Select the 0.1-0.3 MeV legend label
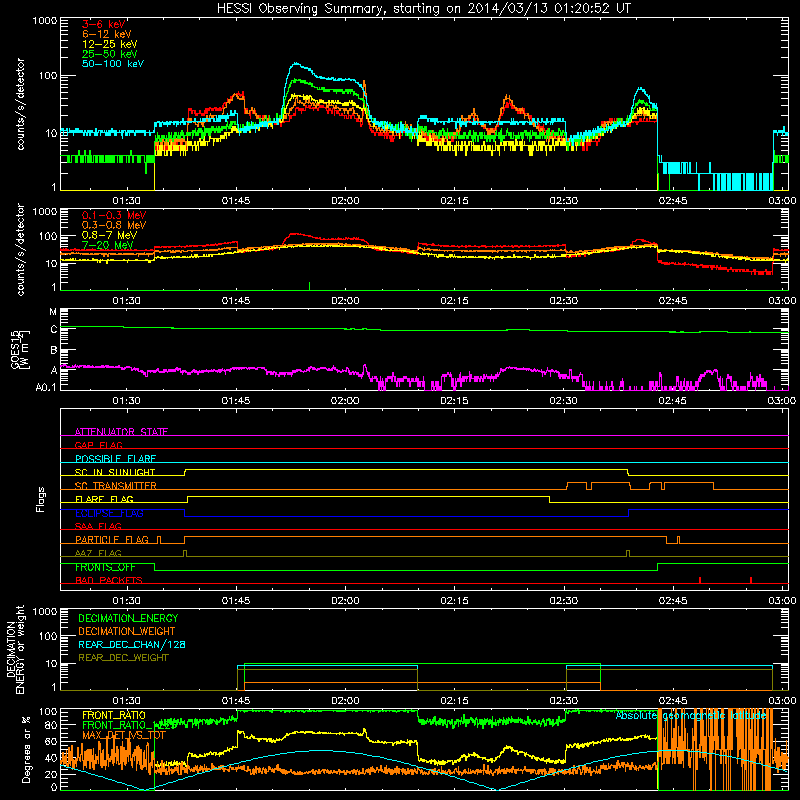The height and width of the screenshot is (800, 800). pyautogui.click(x=114, y=215)
